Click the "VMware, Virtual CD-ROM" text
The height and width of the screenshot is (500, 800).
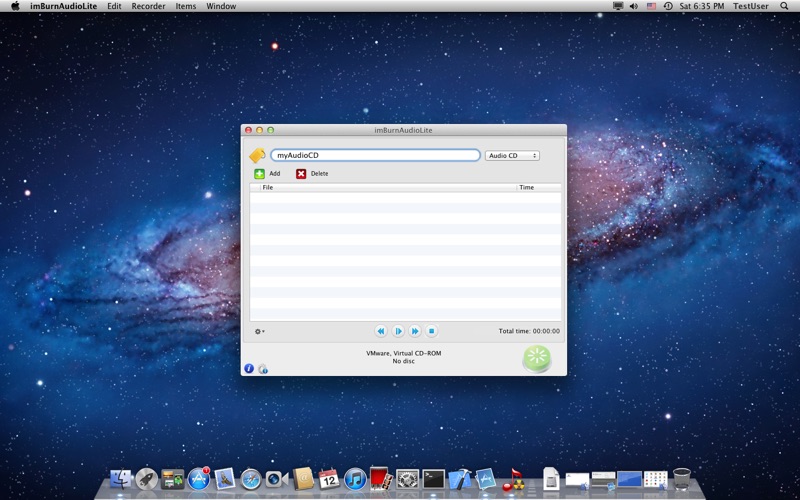404,353
